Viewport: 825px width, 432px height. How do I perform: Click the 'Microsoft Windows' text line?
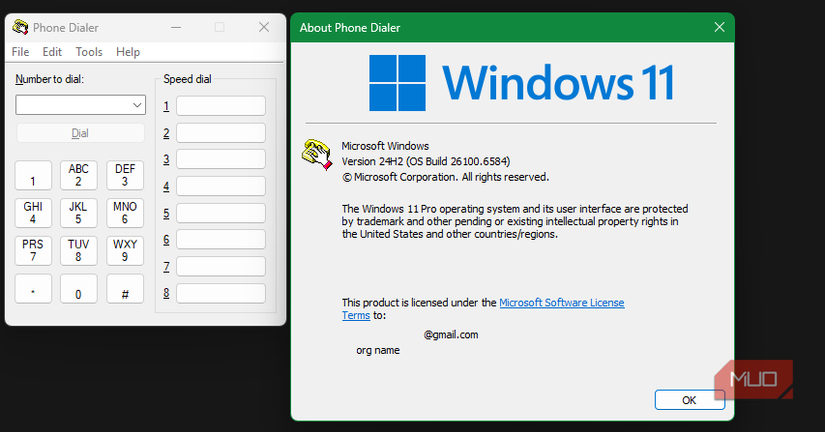pyautogui.click(x=385, y=146)
